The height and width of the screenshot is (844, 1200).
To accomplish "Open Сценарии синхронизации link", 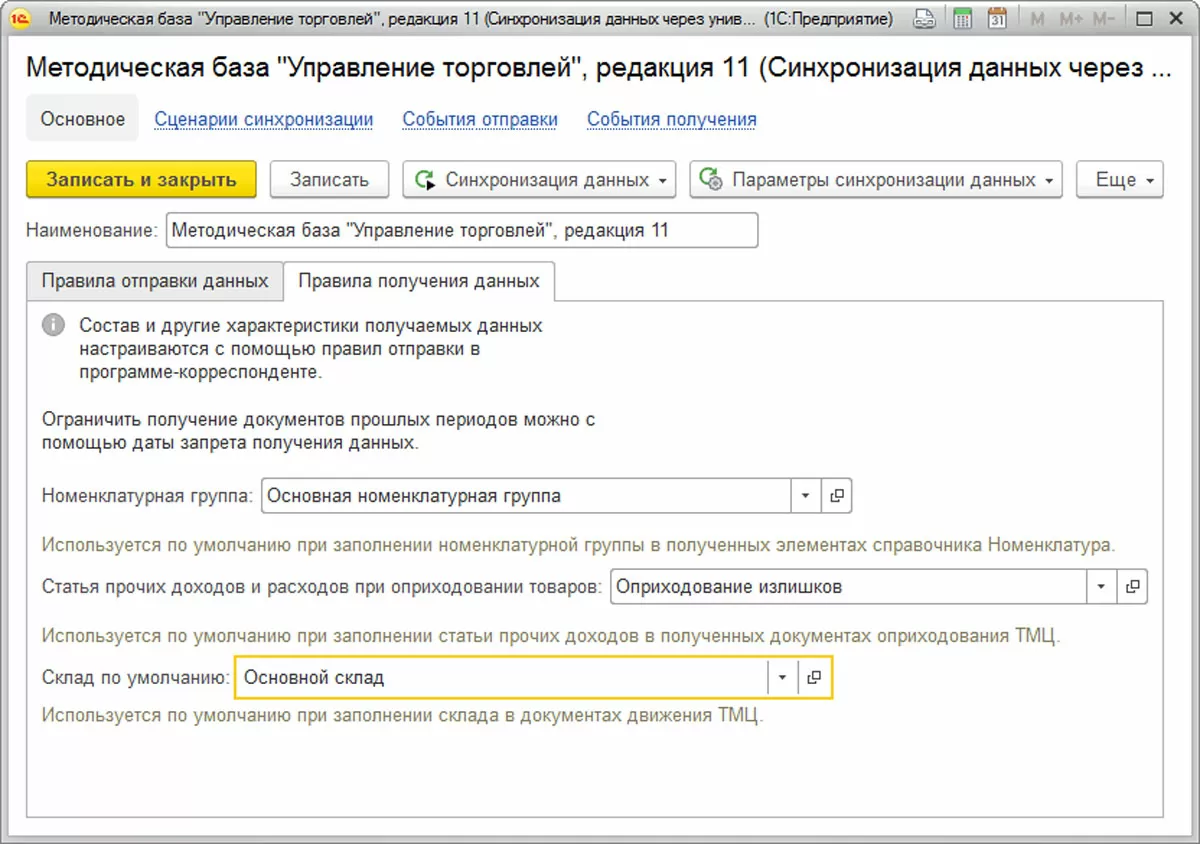I will [x=263, y=119].
